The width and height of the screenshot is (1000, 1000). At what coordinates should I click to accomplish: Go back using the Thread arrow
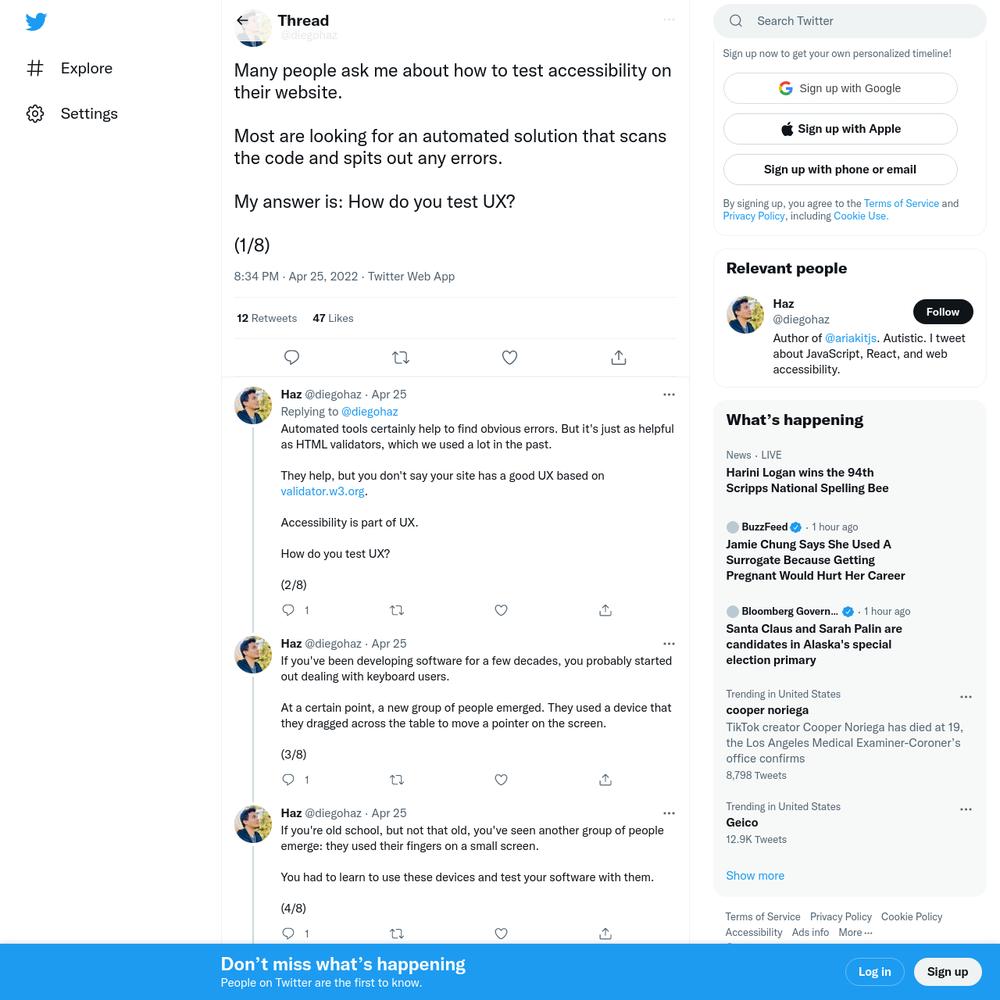242,20
